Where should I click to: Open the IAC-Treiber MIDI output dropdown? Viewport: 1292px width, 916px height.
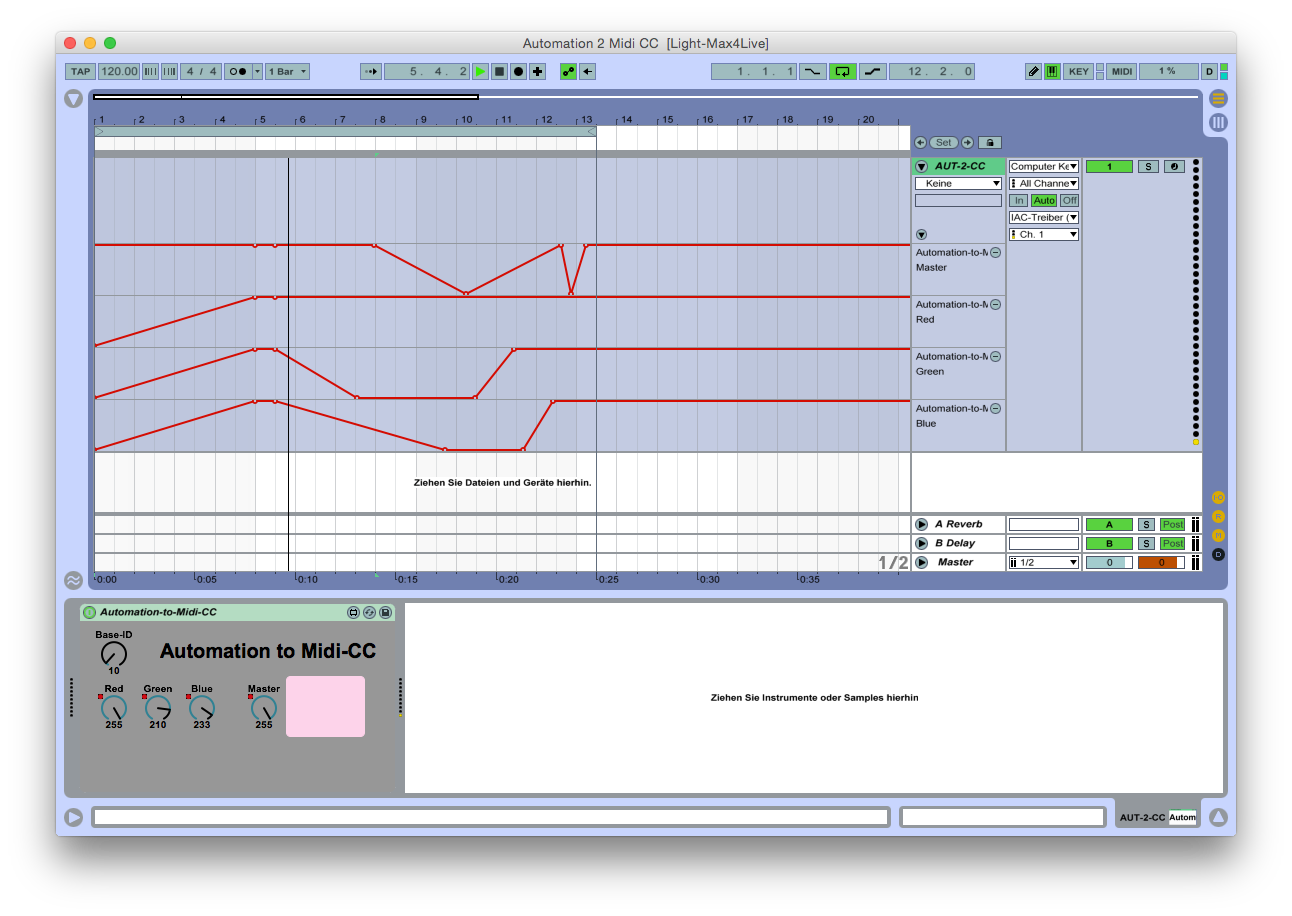click(x=1043, y=217)
